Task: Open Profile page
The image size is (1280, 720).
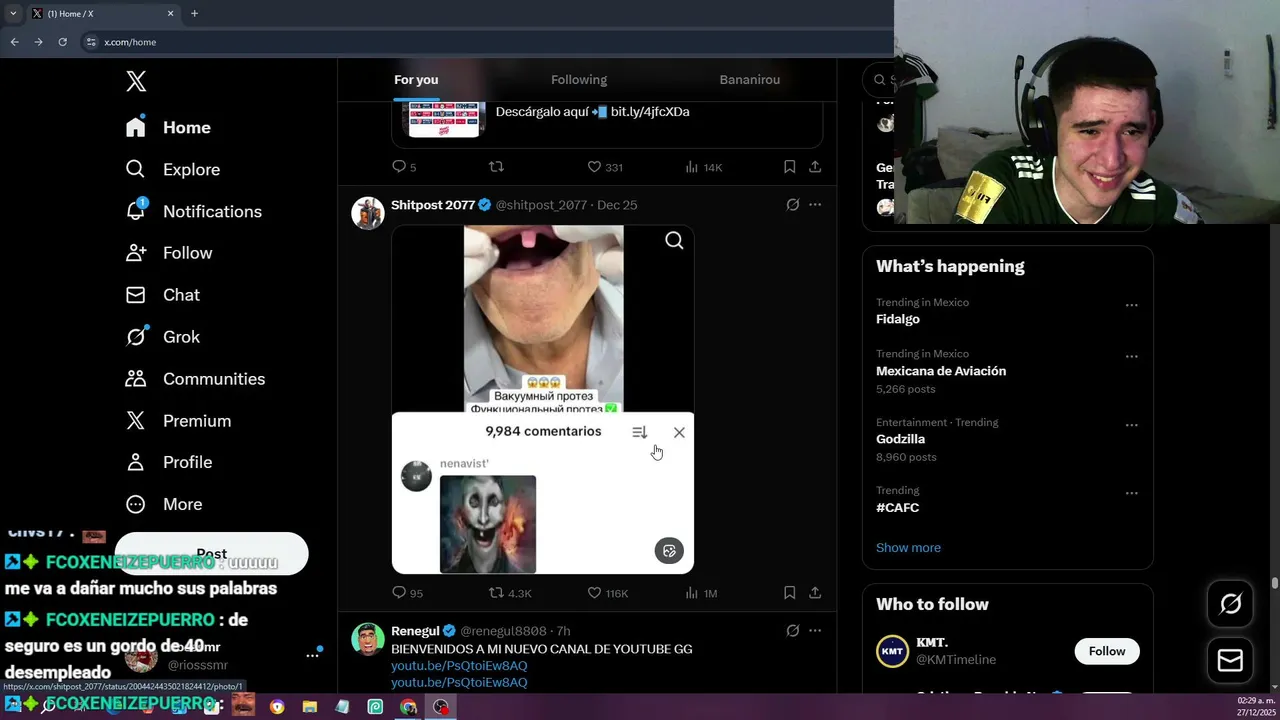Action: (x=169, y=462)
